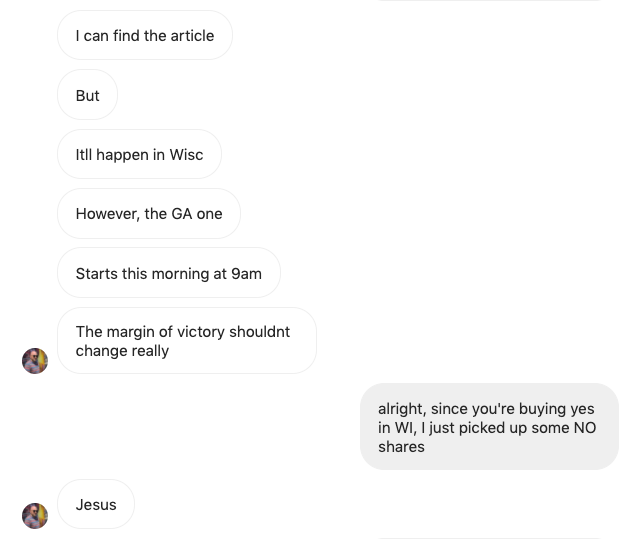Click the word 'shares' in the gray bubble
This screenshot has width=628, height=539.
401,447
